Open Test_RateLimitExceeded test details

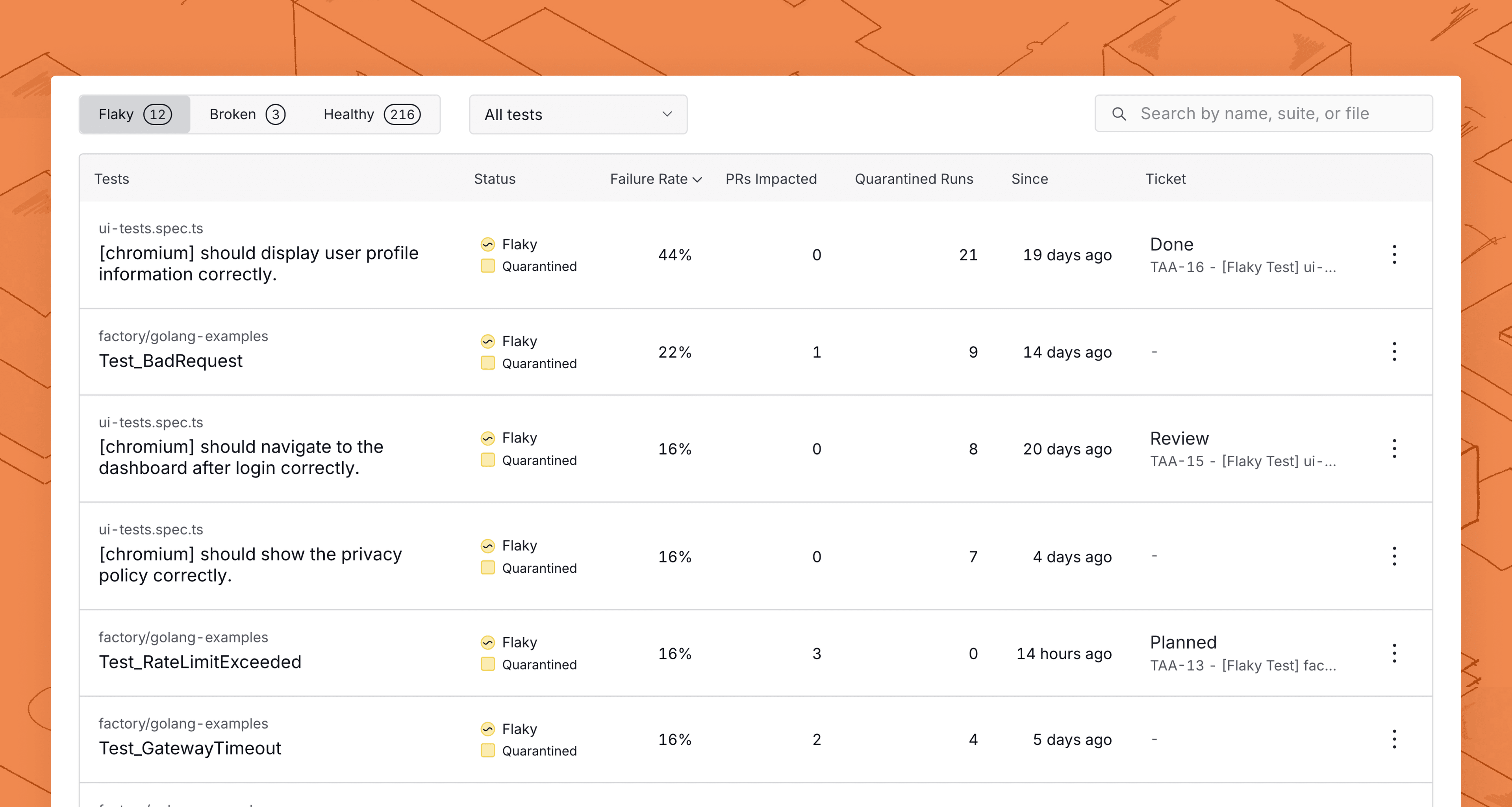point(200,662)
